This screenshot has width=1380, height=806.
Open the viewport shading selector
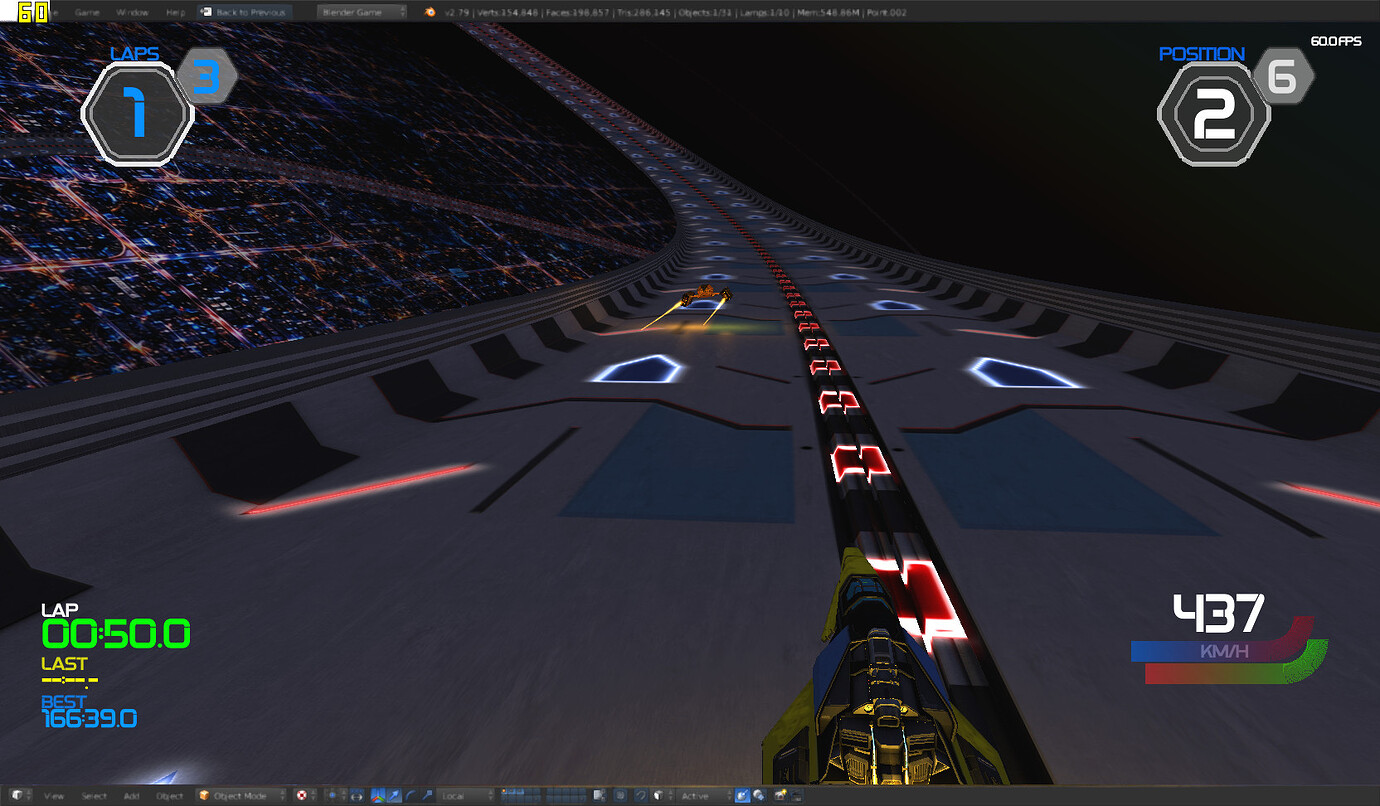click(x=306, y=796)
